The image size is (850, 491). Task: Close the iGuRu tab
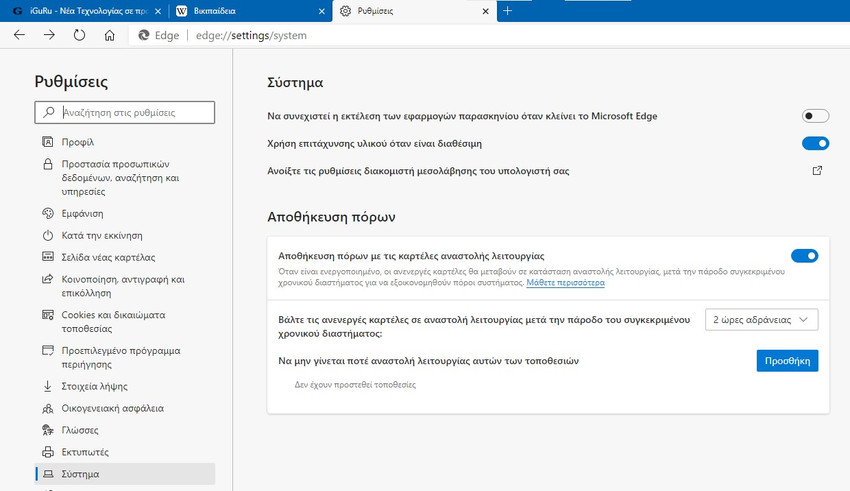coord(158,11)
